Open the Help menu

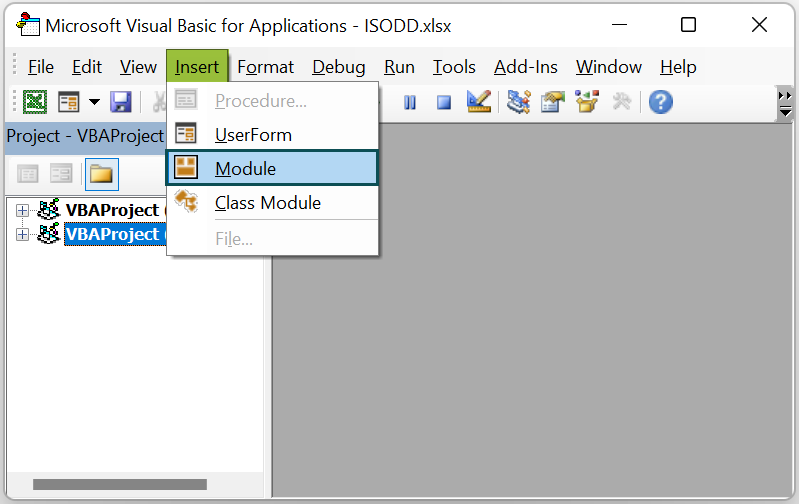tap(678, 67)
